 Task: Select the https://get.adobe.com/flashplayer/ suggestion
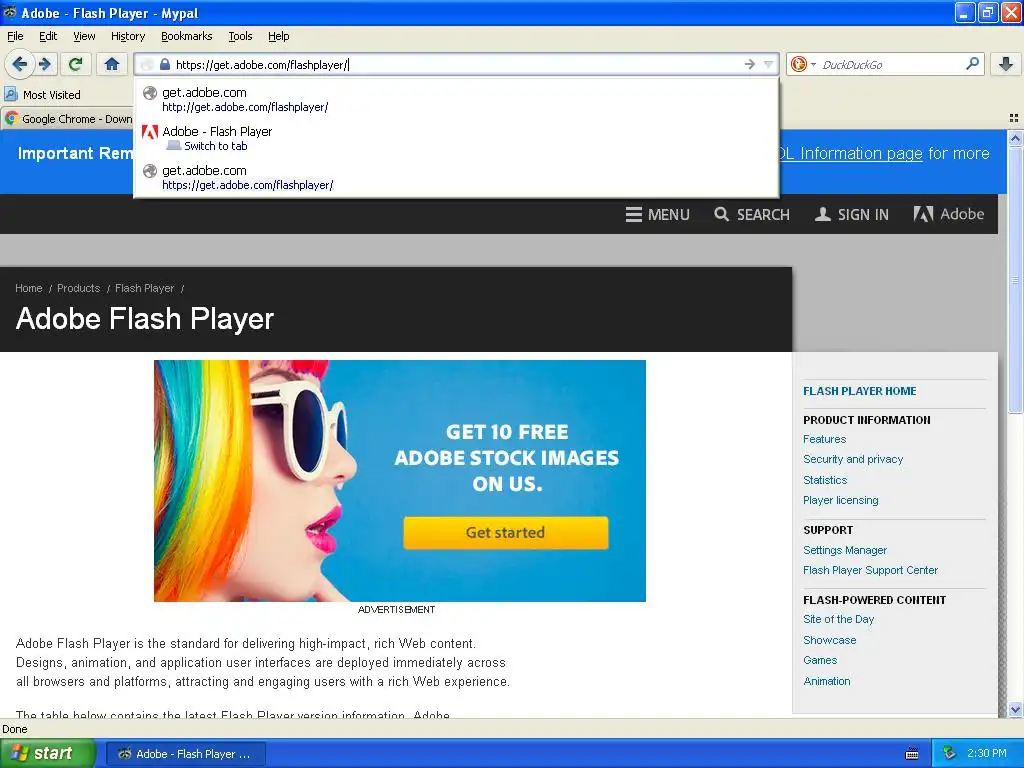coord(456,178)
